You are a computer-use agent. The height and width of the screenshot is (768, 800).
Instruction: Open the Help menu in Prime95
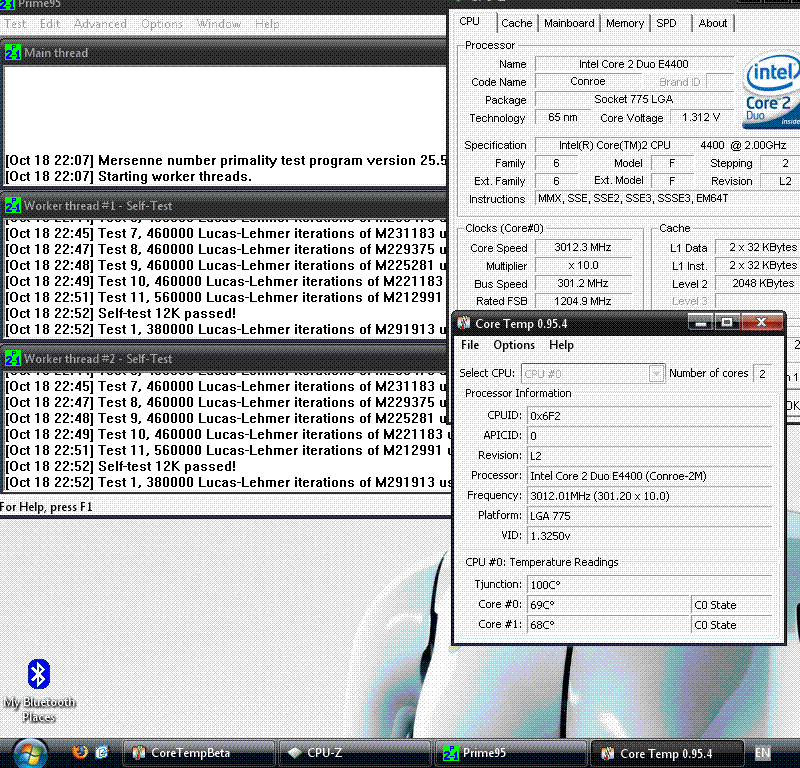(x=267, y=24)
